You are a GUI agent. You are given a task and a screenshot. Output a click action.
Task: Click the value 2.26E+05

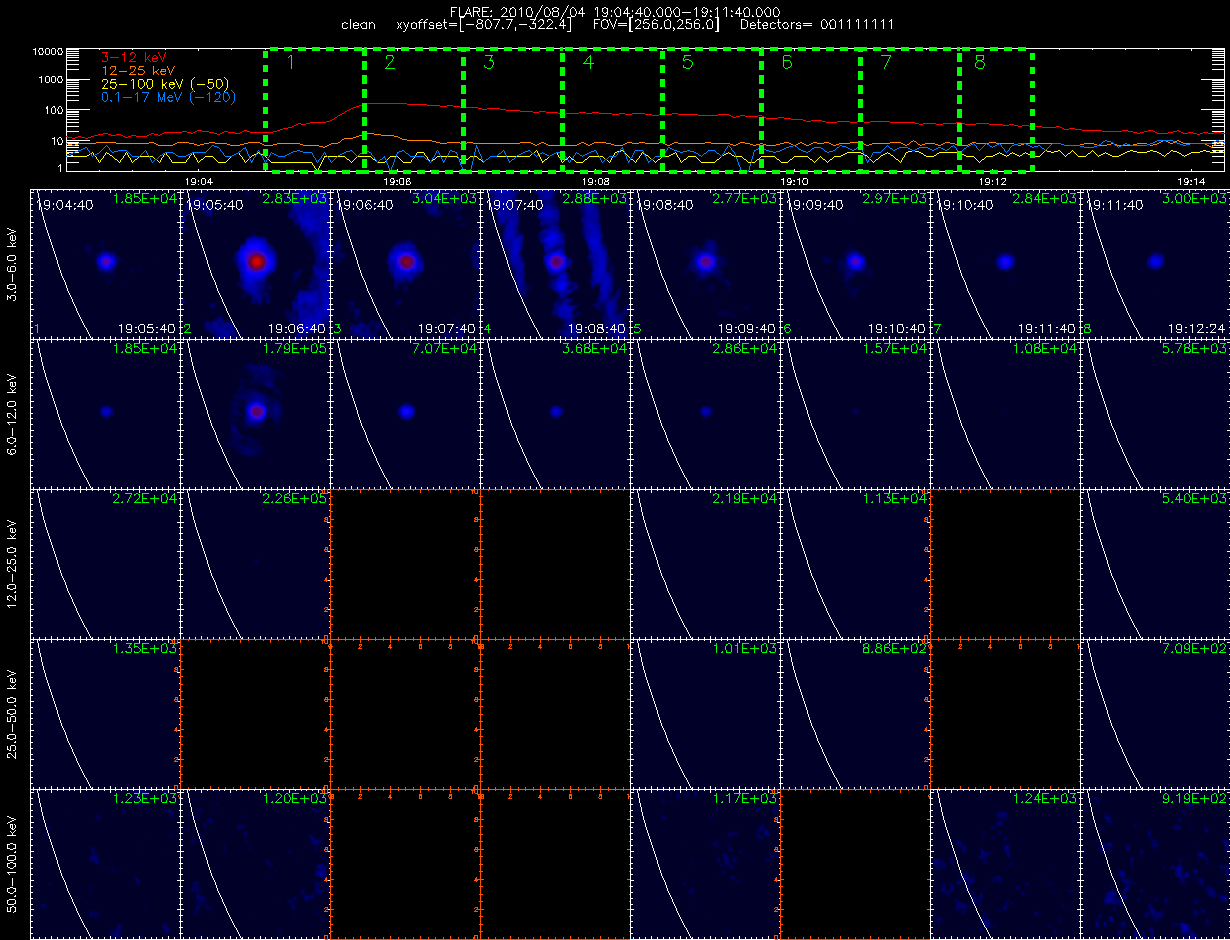(294, 498)
